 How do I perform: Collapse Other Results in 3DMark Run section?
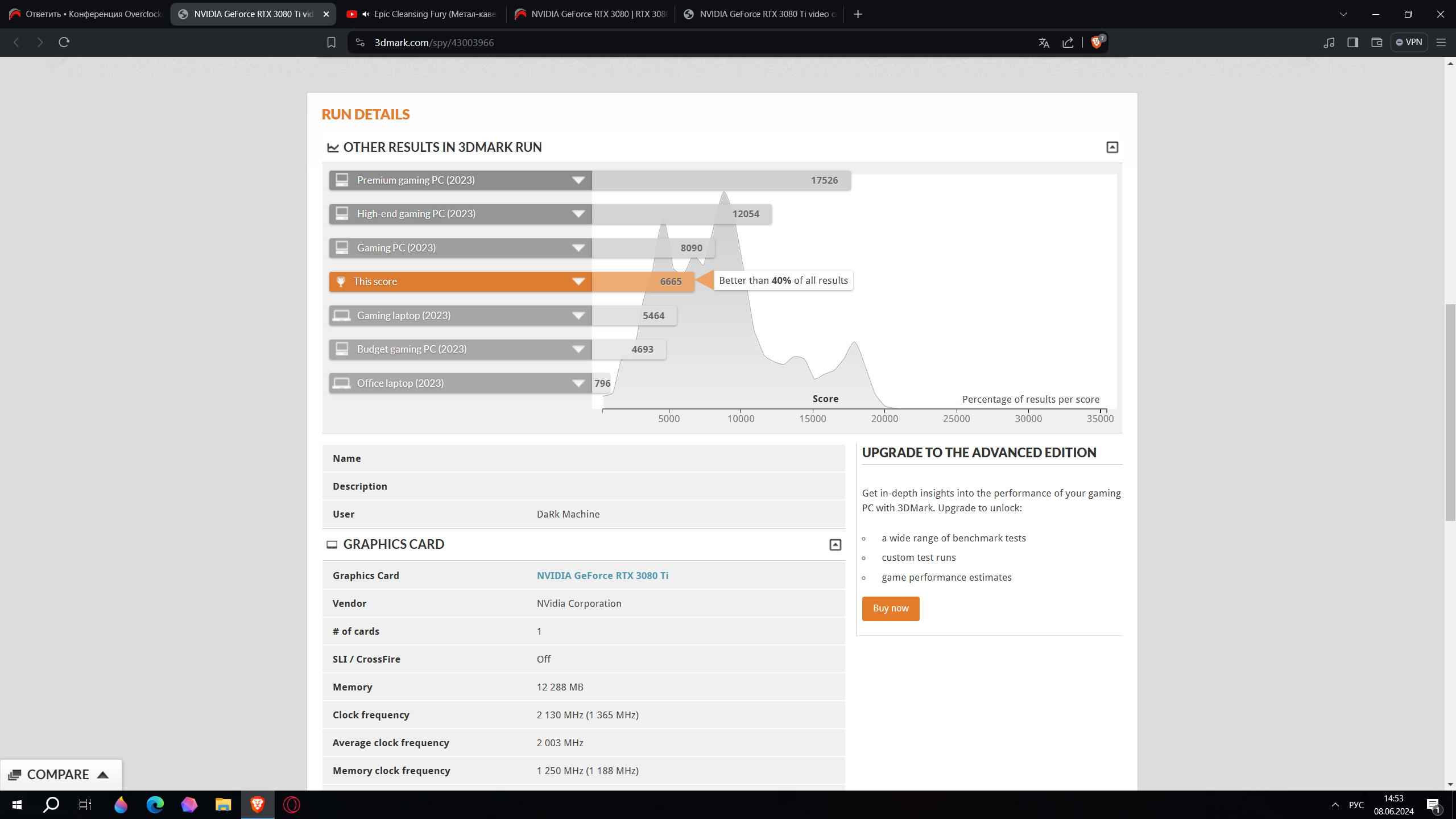(1112, 147)
